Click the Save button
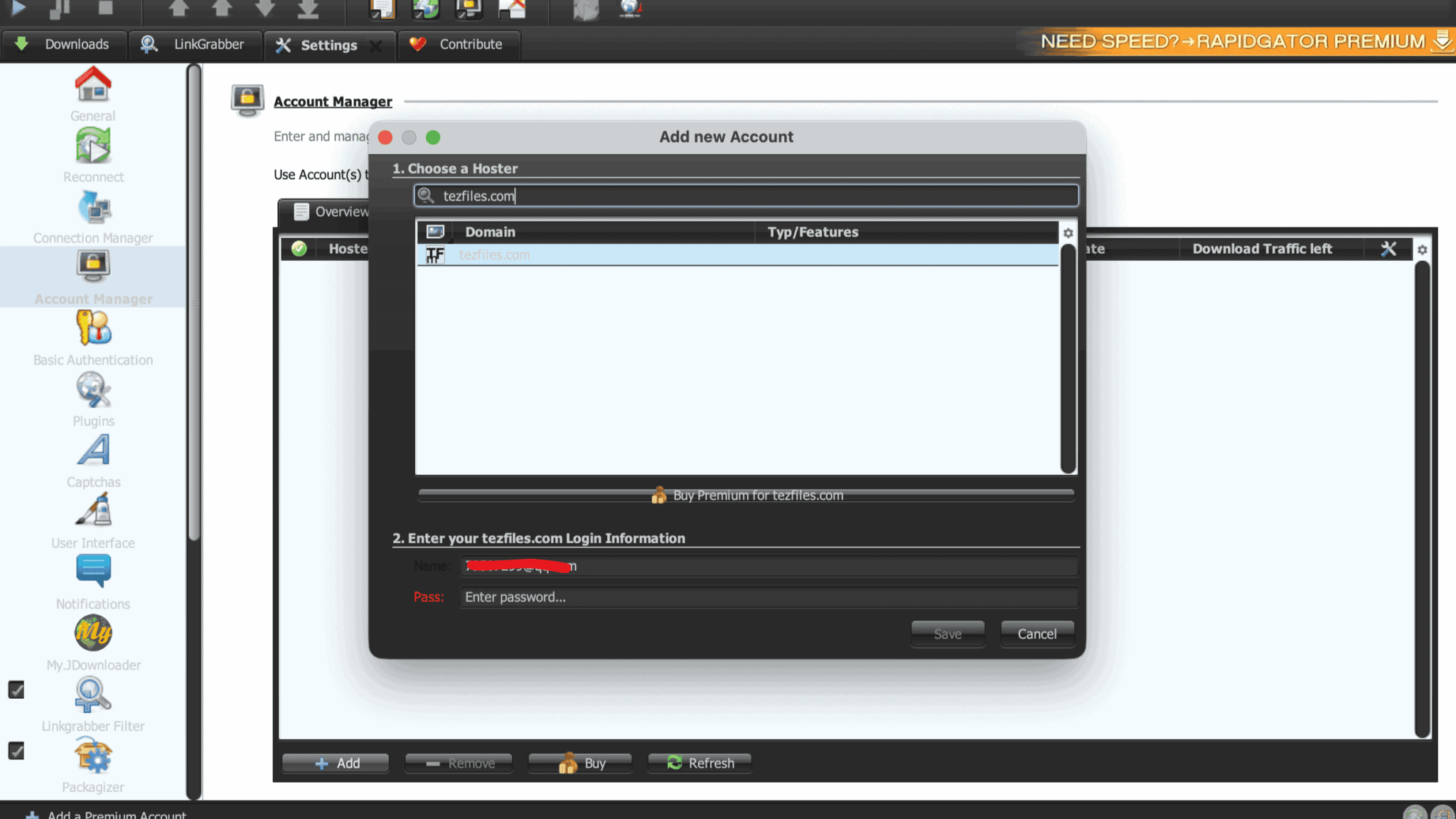This screenshot has height=819, width=1456. point(948,633)
